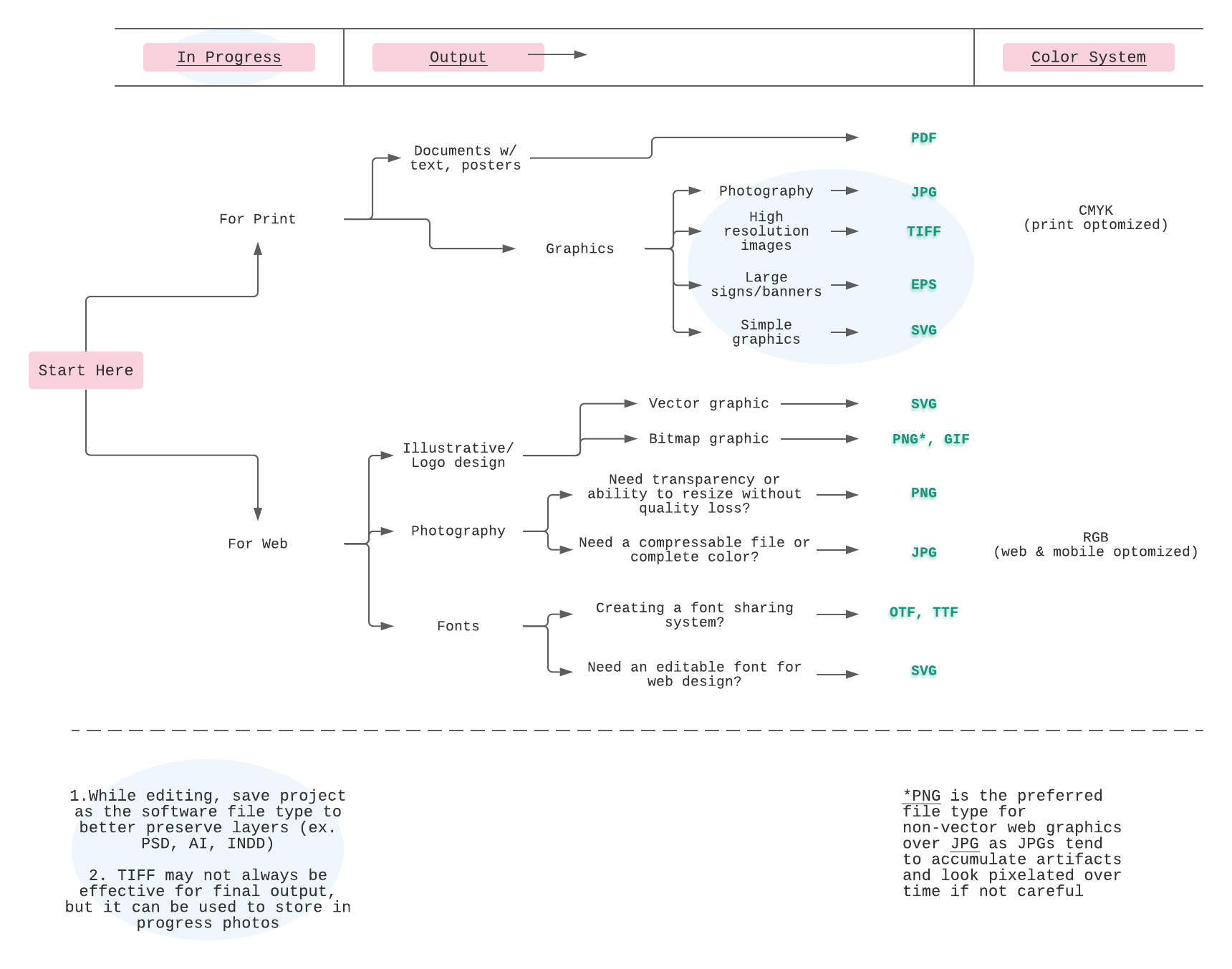Screen dimensions: 1232x969
Task: Select the TIFF file type label
Action: (x=923, y=231)
